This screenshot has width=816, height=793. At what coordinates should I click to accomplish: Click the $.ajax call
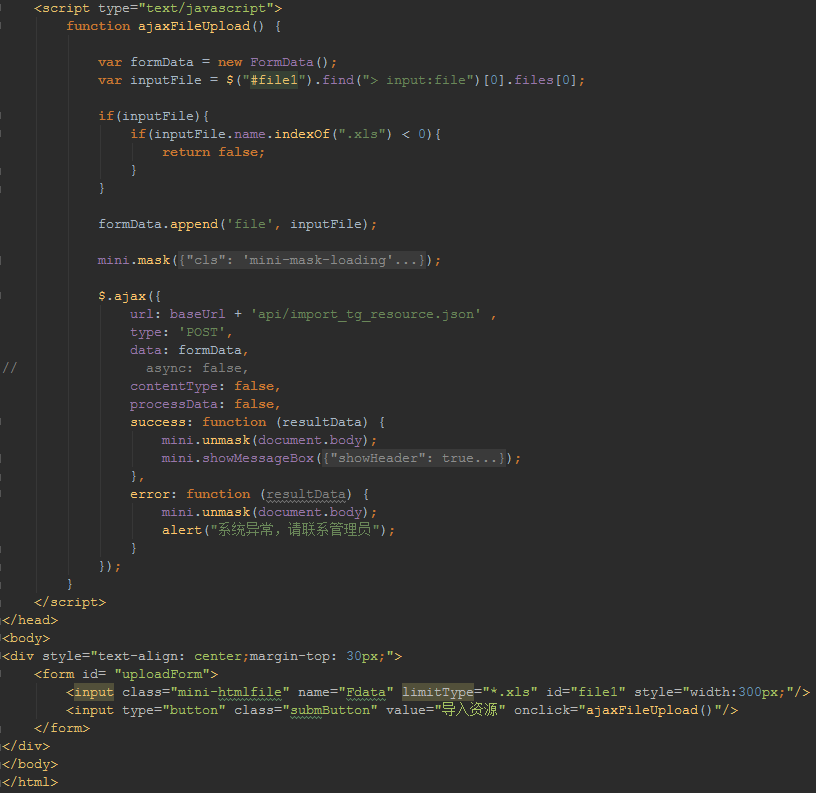point(122,296)
